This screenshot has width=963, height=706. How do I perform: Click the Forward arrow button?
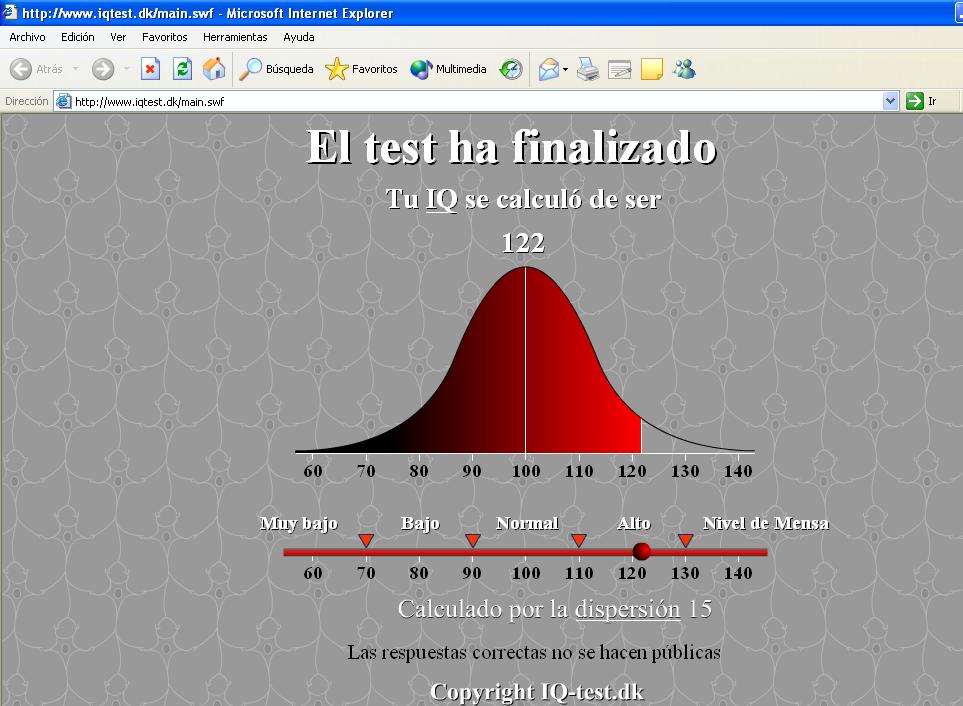pyautogui.click(x=103, y=69)
